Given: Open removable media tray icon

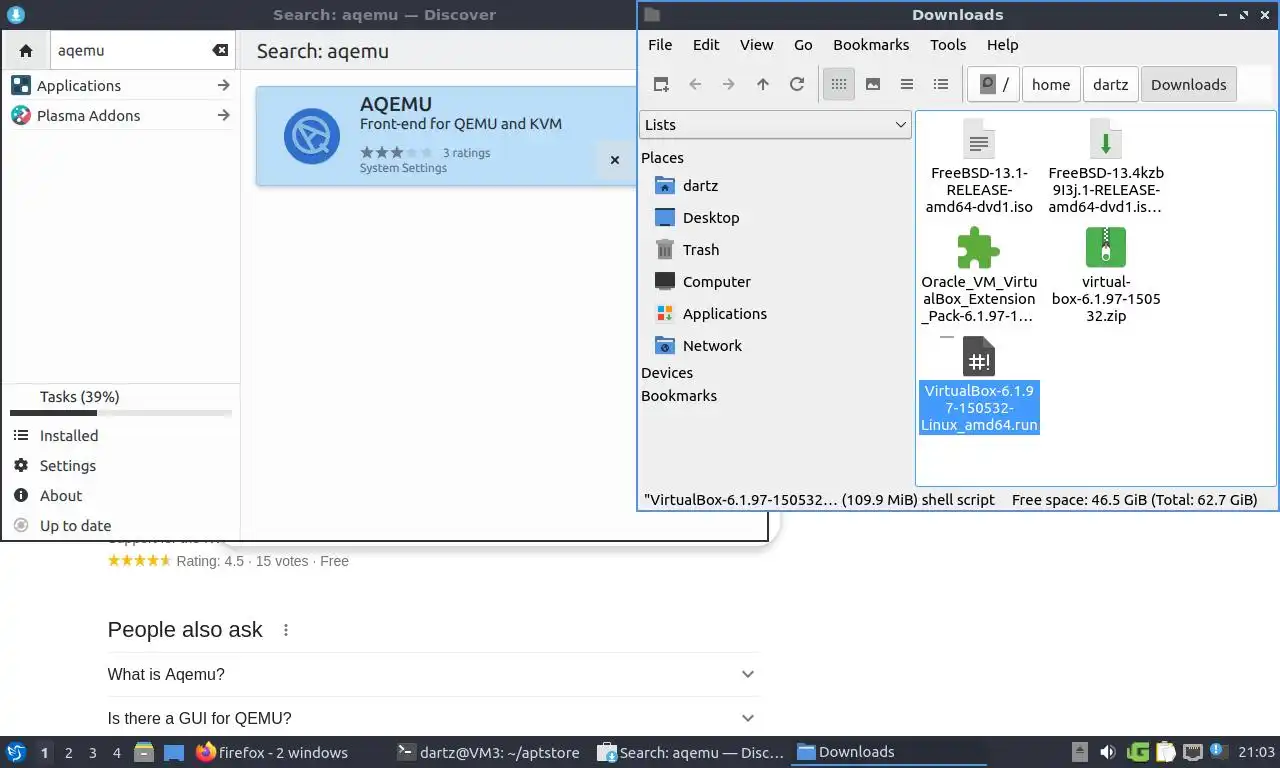Looking at the screenshot, I should (x=1080, y=752).
